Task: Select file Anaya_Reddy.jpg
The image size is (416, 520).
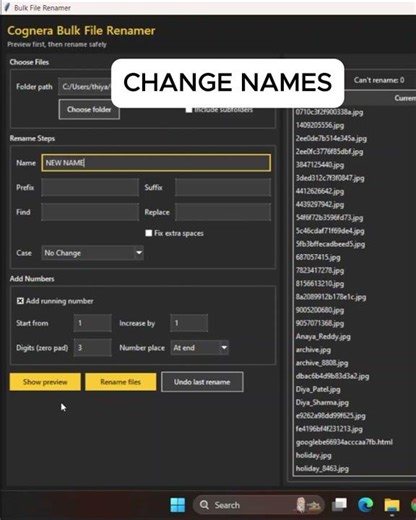Action: click(x=323, y=336)
